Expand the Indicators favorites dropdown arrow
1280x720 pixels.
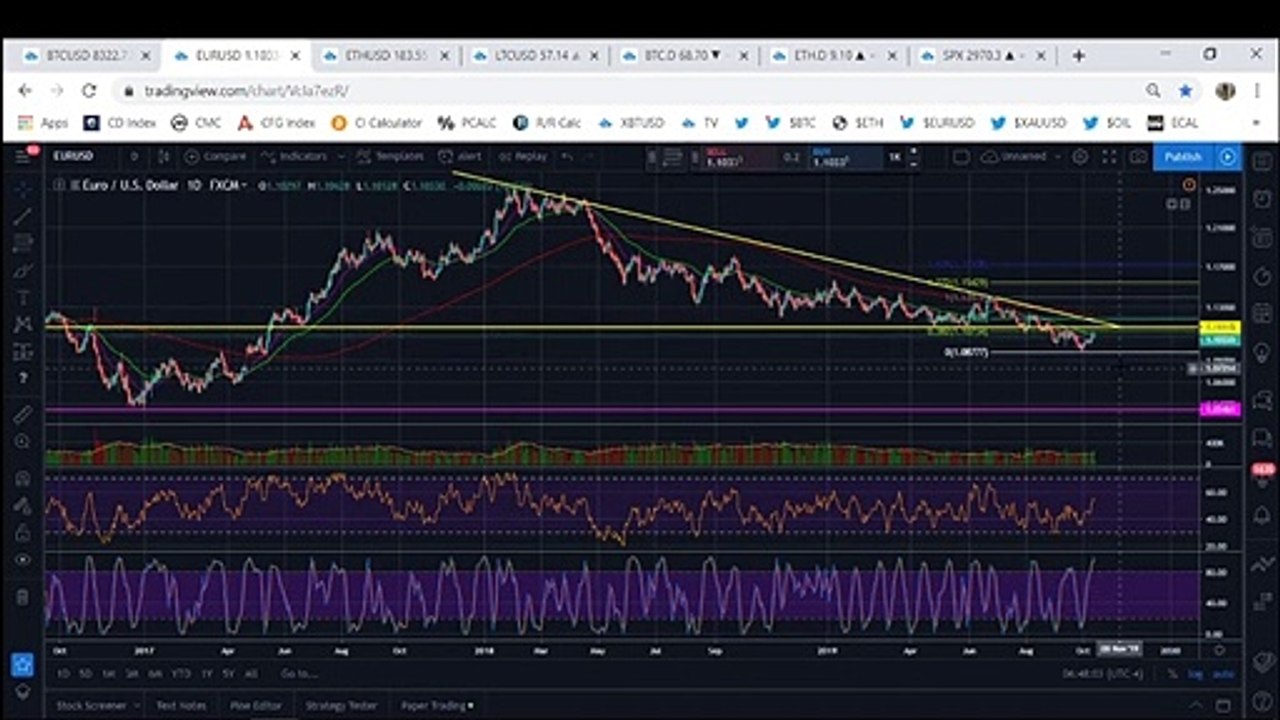pos(340,157)
